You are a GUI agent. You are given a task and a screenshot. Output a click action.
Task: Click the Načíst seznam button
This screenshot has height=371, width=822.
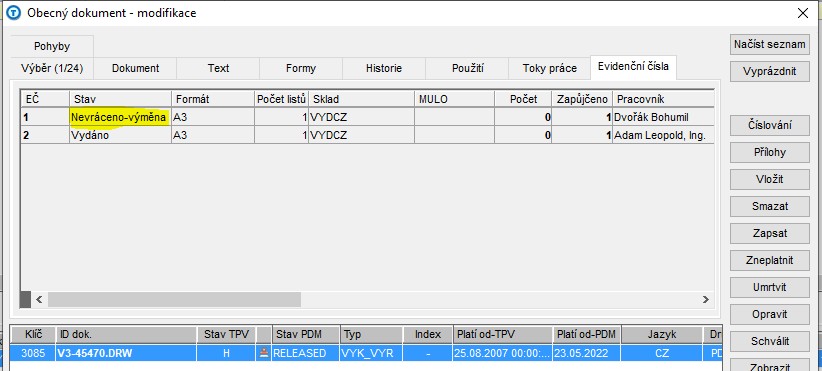point(770,45)
